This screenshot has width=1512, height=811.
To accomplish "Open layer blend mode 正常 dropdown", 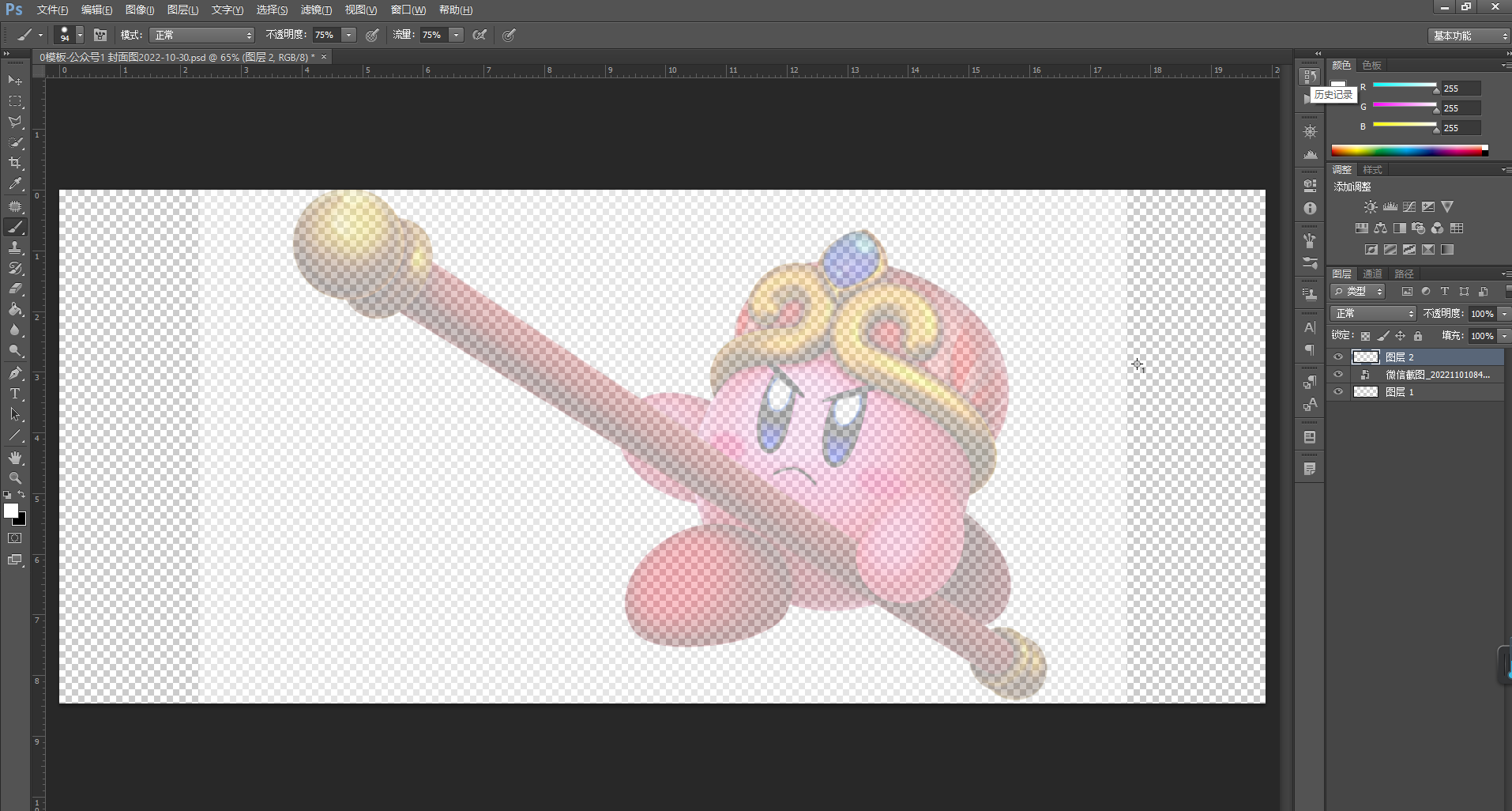I will pyautogui.click(x=1373, y=314).
